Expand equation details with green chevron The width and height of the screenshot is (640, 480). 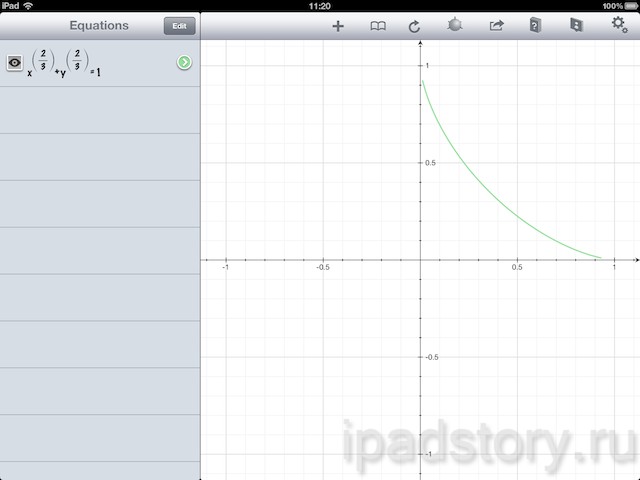184,62
